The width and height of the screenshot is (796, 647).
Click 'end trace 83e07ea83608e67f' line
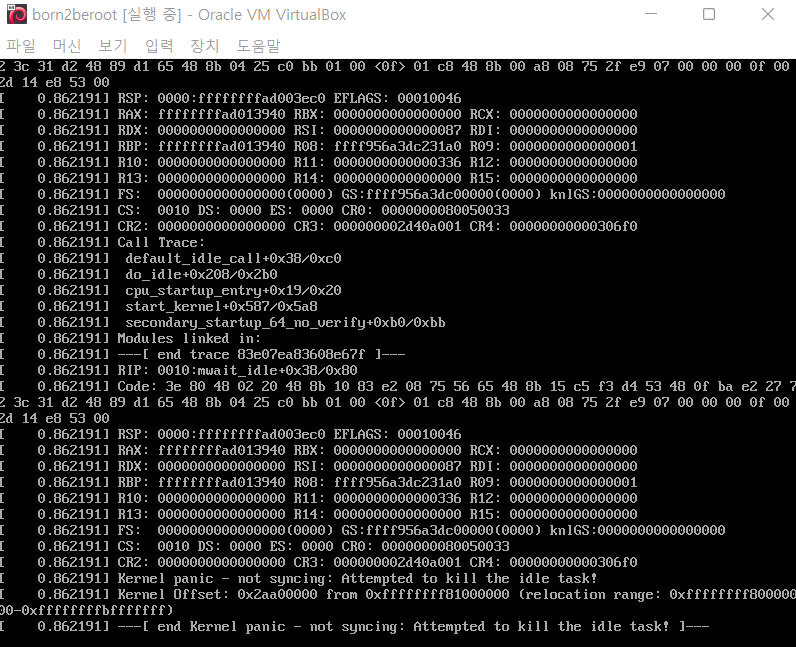click(x=261, y=354)
